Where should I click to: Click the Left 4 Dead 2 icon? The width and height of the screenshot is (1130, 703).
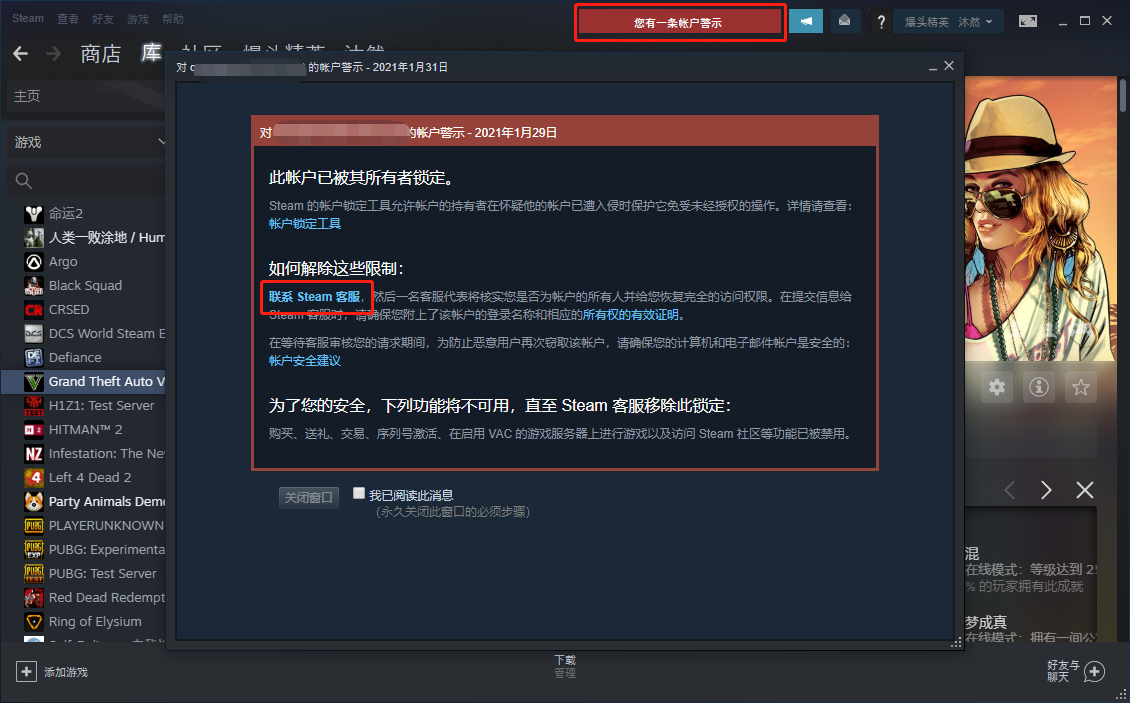(x=34, y=477)
